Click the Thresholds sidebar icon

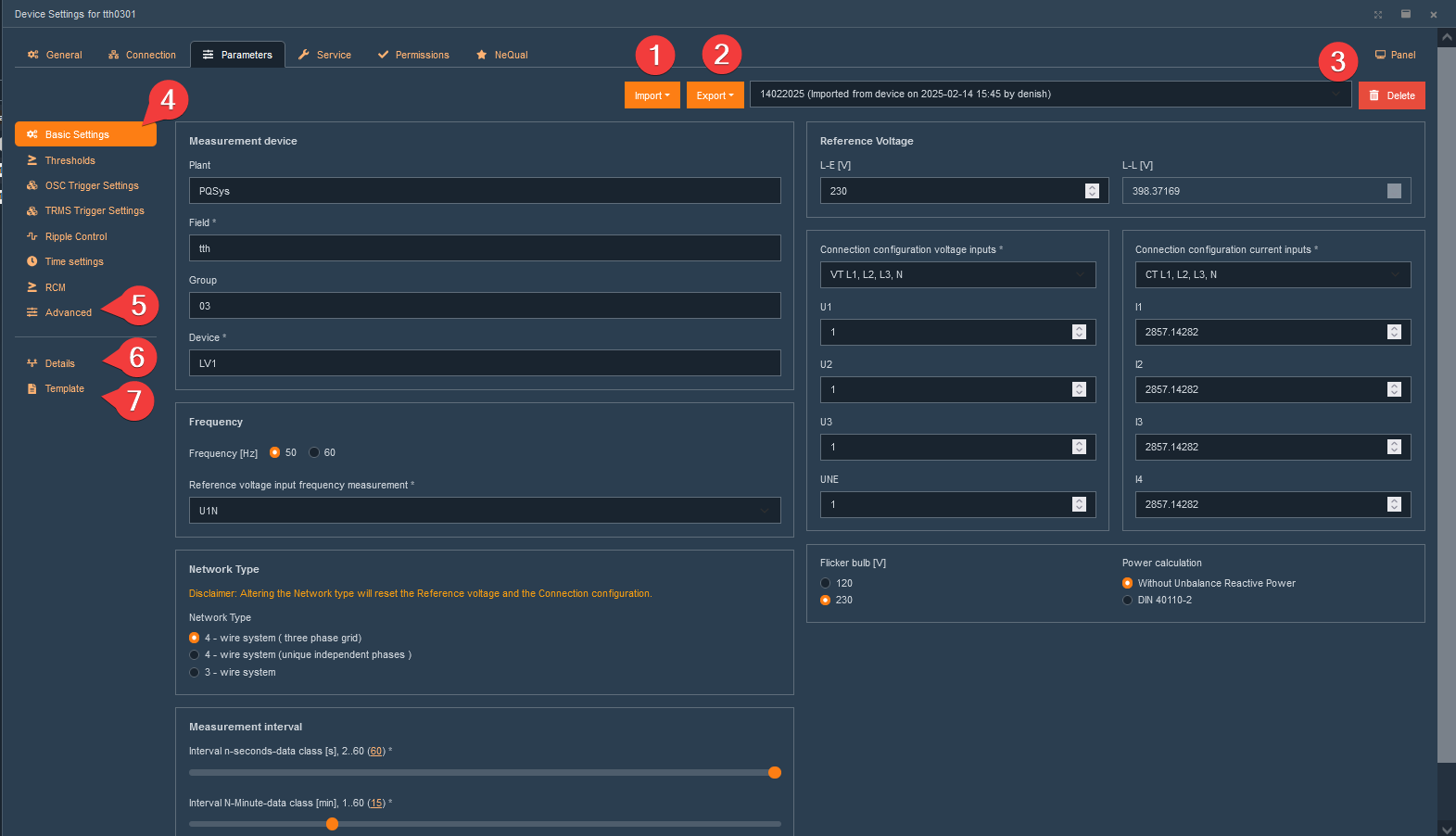(x=32, y=160)
